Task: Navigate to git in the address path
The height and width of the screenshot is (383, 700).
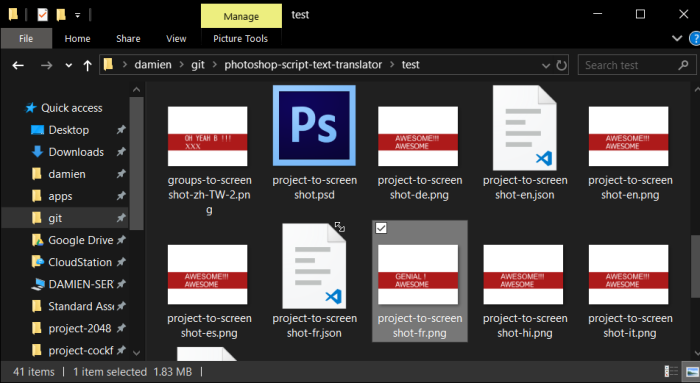Action: [x=198, y=65]
